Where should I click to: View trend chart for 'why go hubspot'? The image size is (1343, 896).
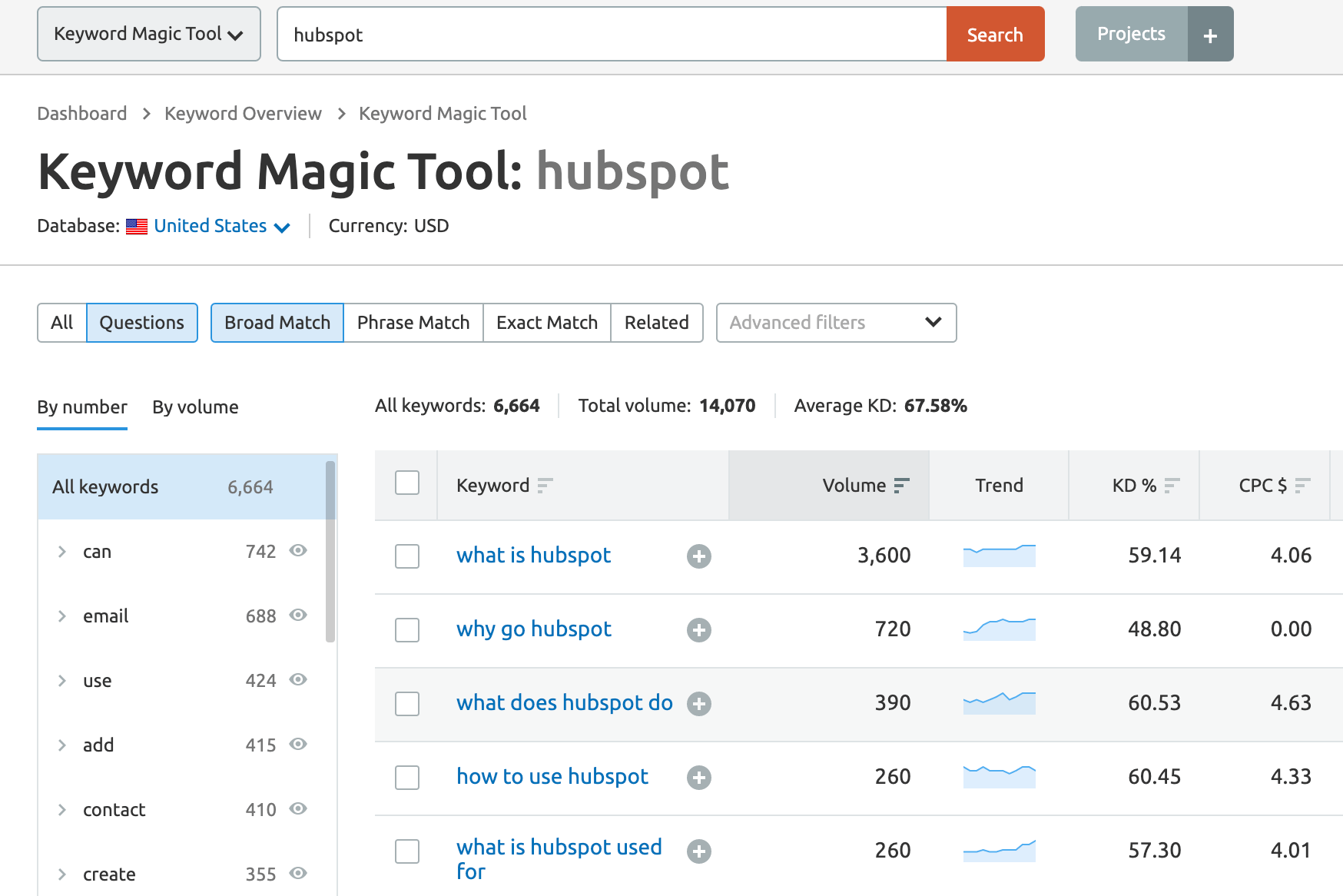tap(999, 629)
